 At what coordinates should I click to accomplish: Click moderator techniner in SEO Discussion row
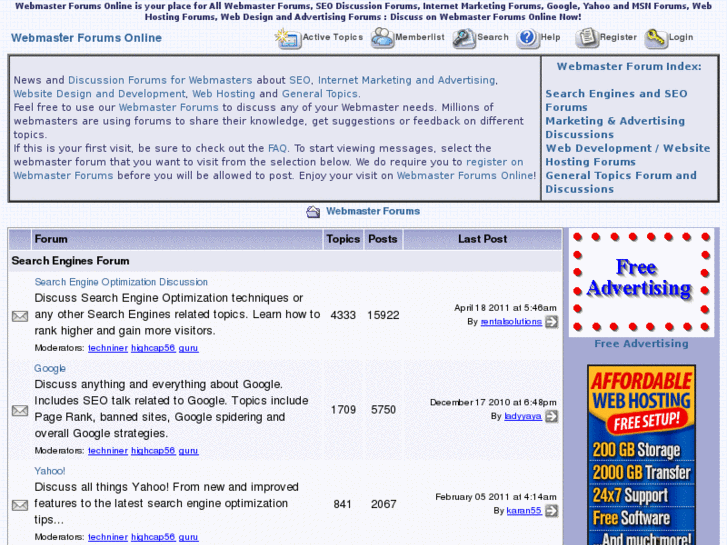pyautogui.click(x=108, y=348)
